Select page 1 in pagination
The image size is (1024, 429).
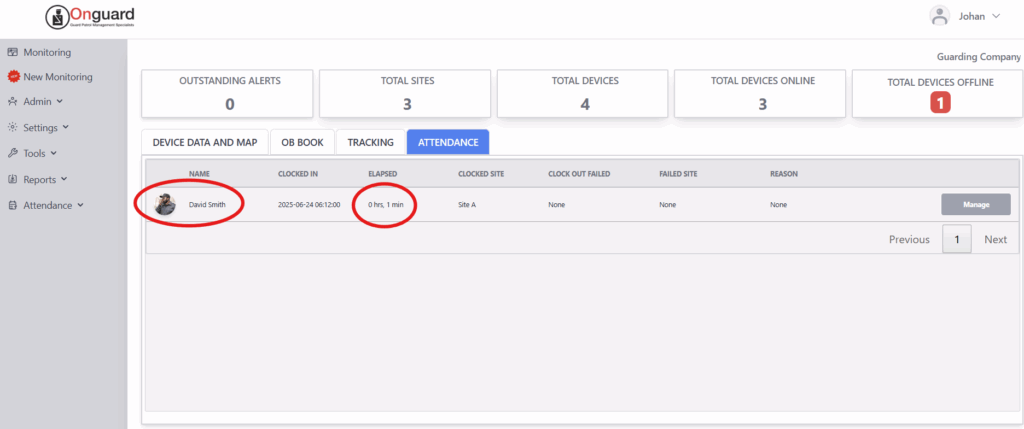[x=957, y=240]
